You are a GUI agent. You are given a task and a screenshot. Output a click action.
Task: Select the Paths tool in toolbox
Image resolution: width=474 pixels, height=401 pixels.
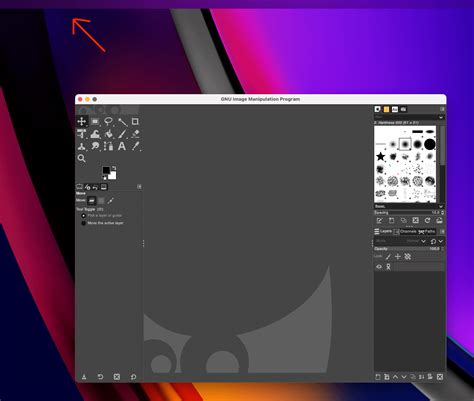108,146
